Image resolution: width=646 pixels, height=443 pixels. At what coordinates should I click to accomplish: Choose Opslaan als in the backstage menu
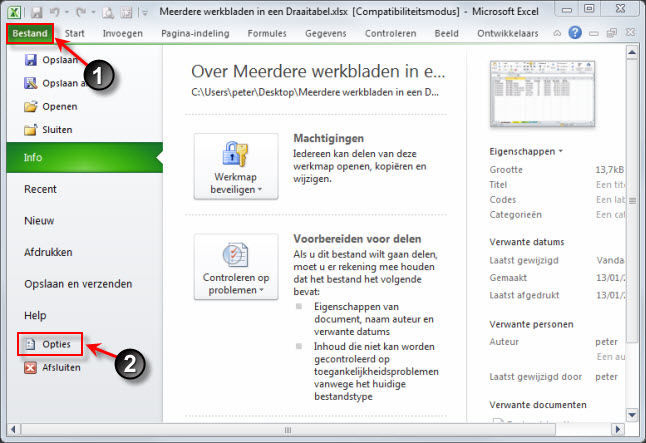tap(55, 83)
